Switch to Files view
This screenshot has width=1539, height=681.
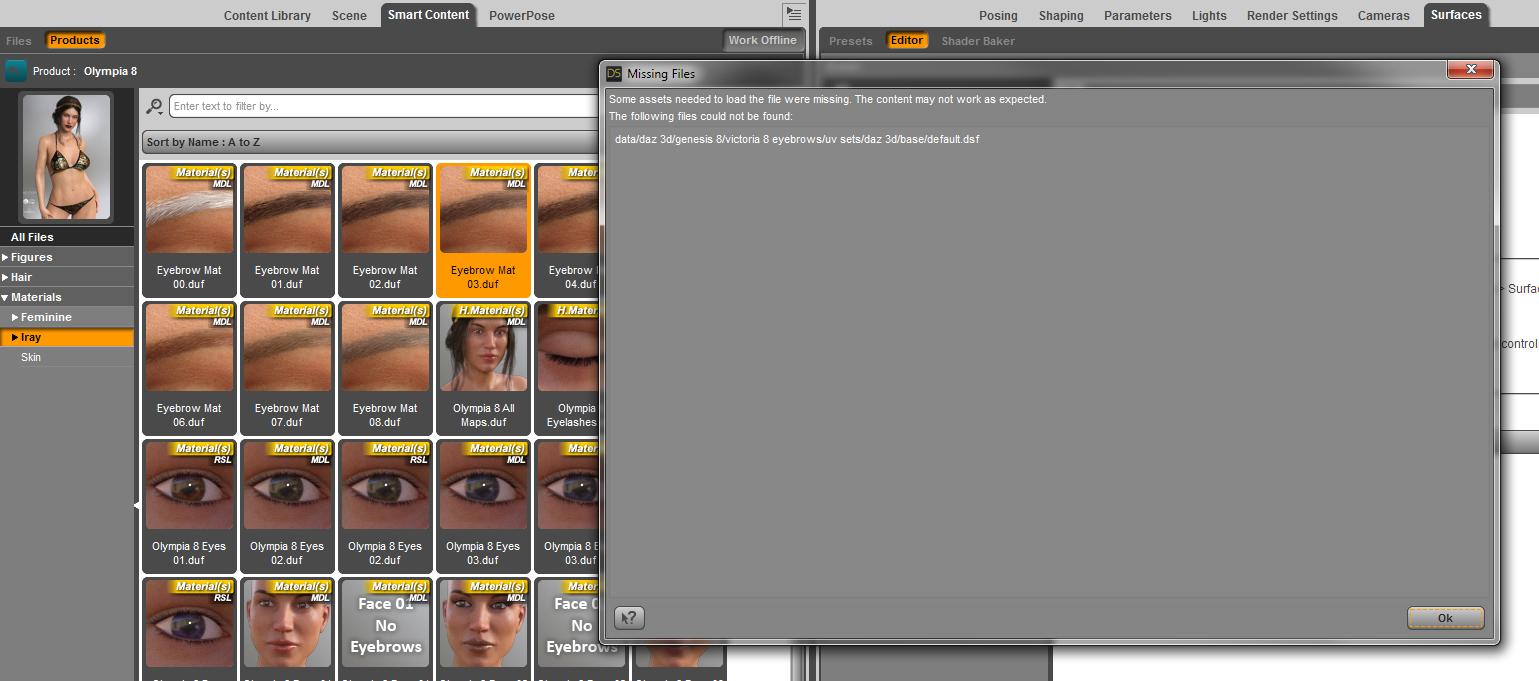(x=18, y=41)
